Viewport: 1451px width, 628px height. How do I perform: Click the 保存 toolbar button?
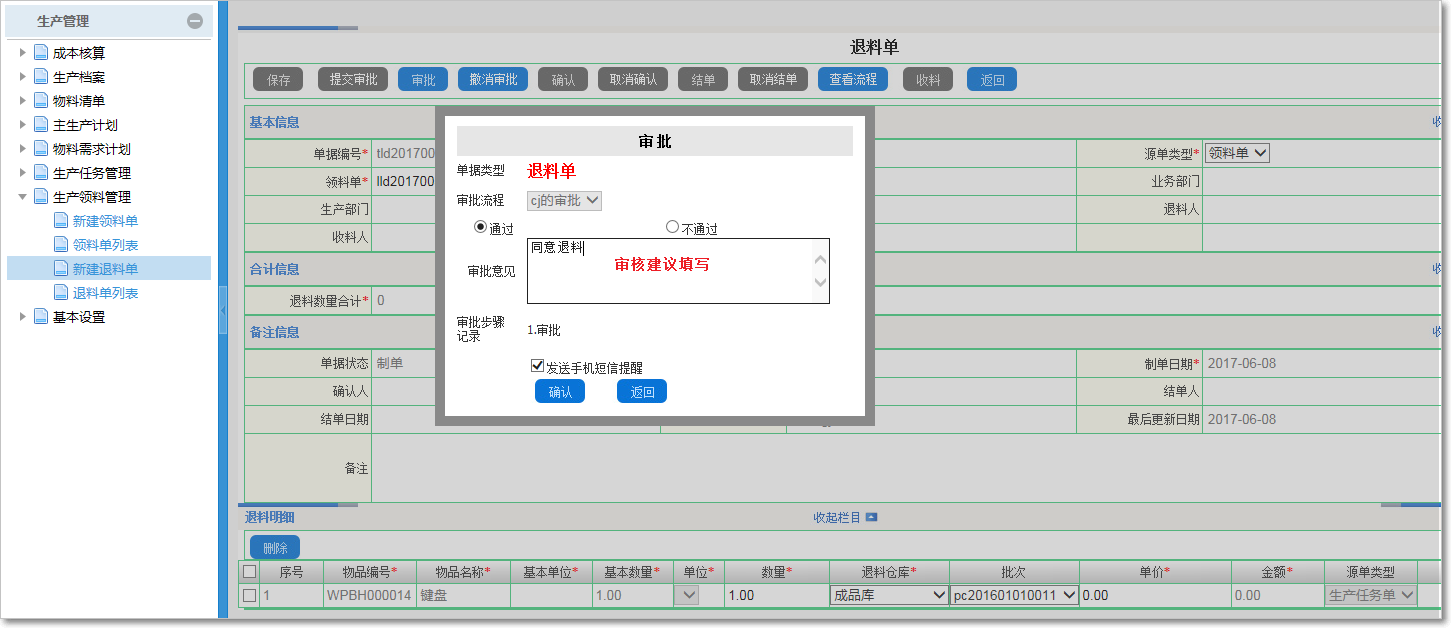pos(277,79)
